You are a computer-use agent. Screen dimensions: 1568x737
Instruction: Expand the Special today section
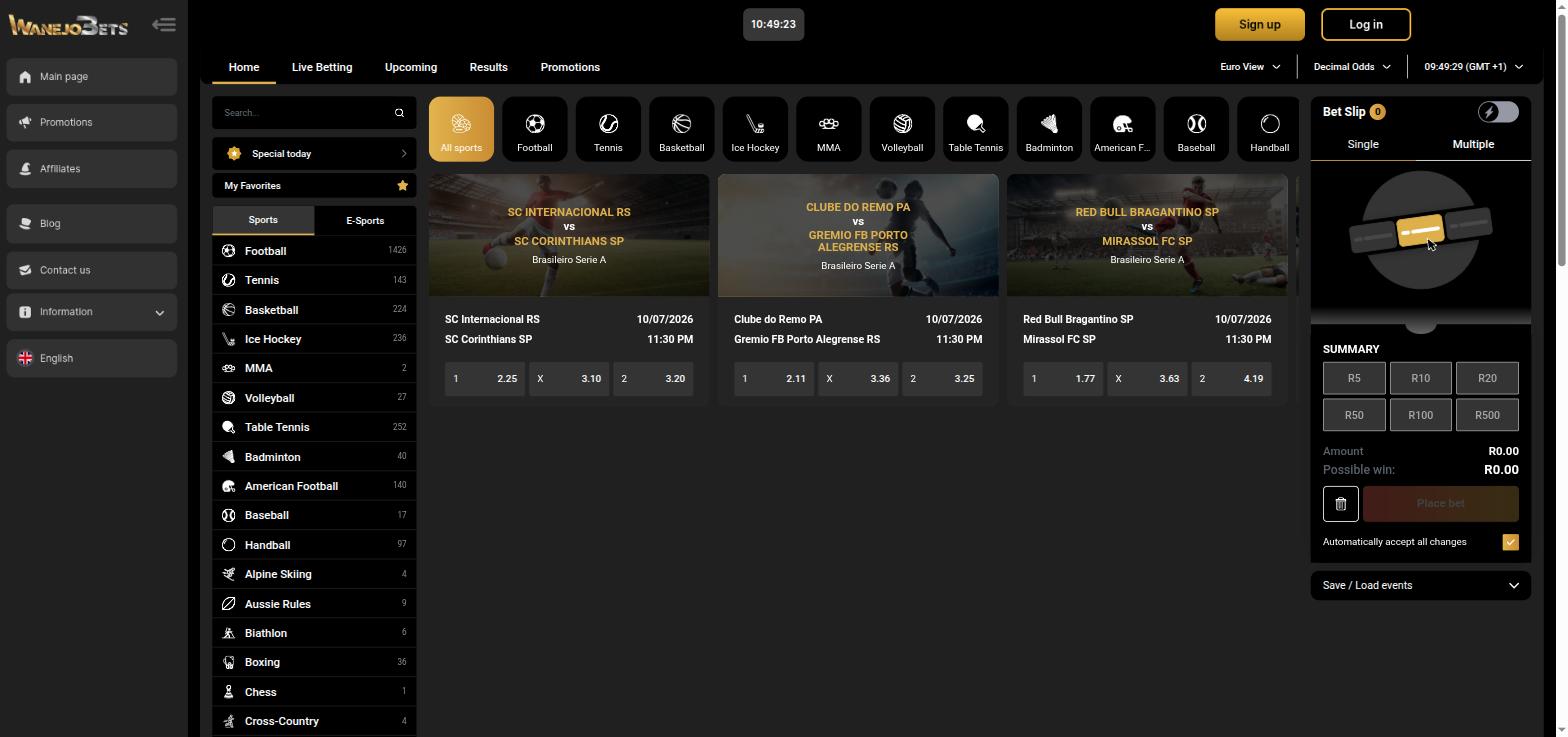click(x=314, y=154)
